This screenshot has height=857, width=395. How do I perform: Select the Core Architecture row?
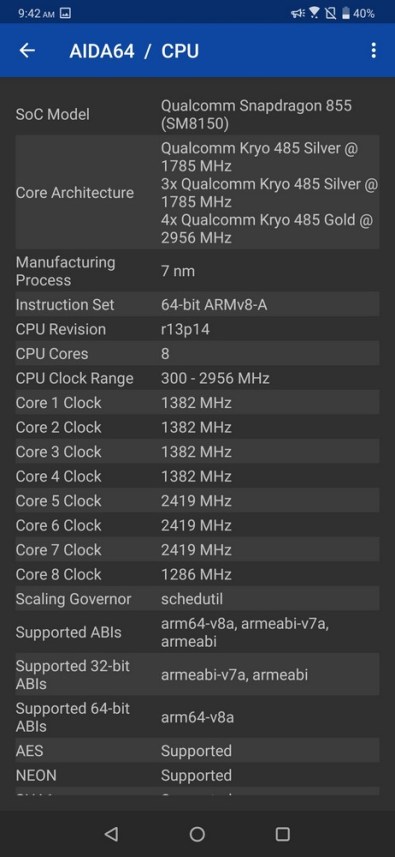coord(197,192)
